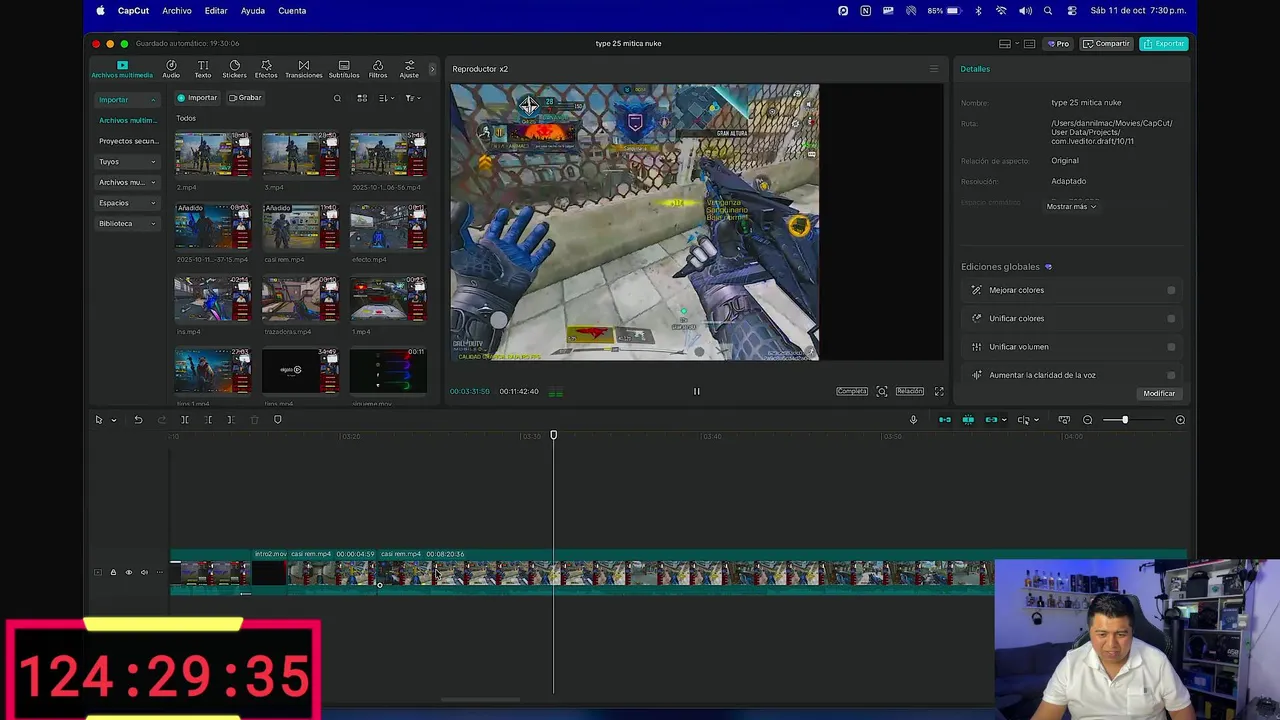
Task: Add a marker with shield icon
Action: click(278, 420)
